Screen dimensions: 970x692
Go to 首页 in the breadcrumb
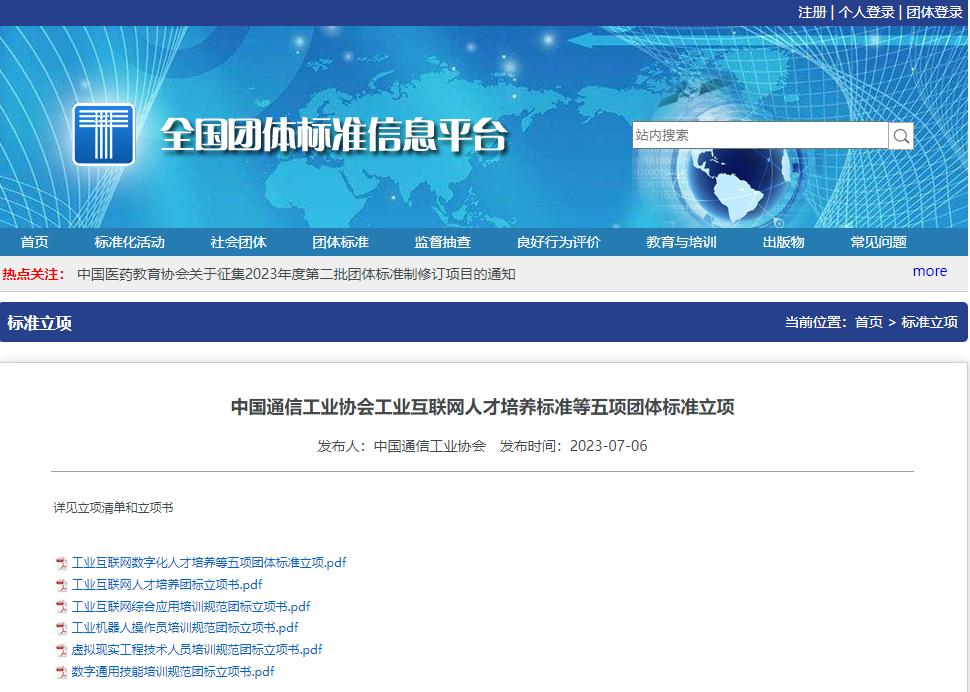pyautogui.click(x=869, y=322)
